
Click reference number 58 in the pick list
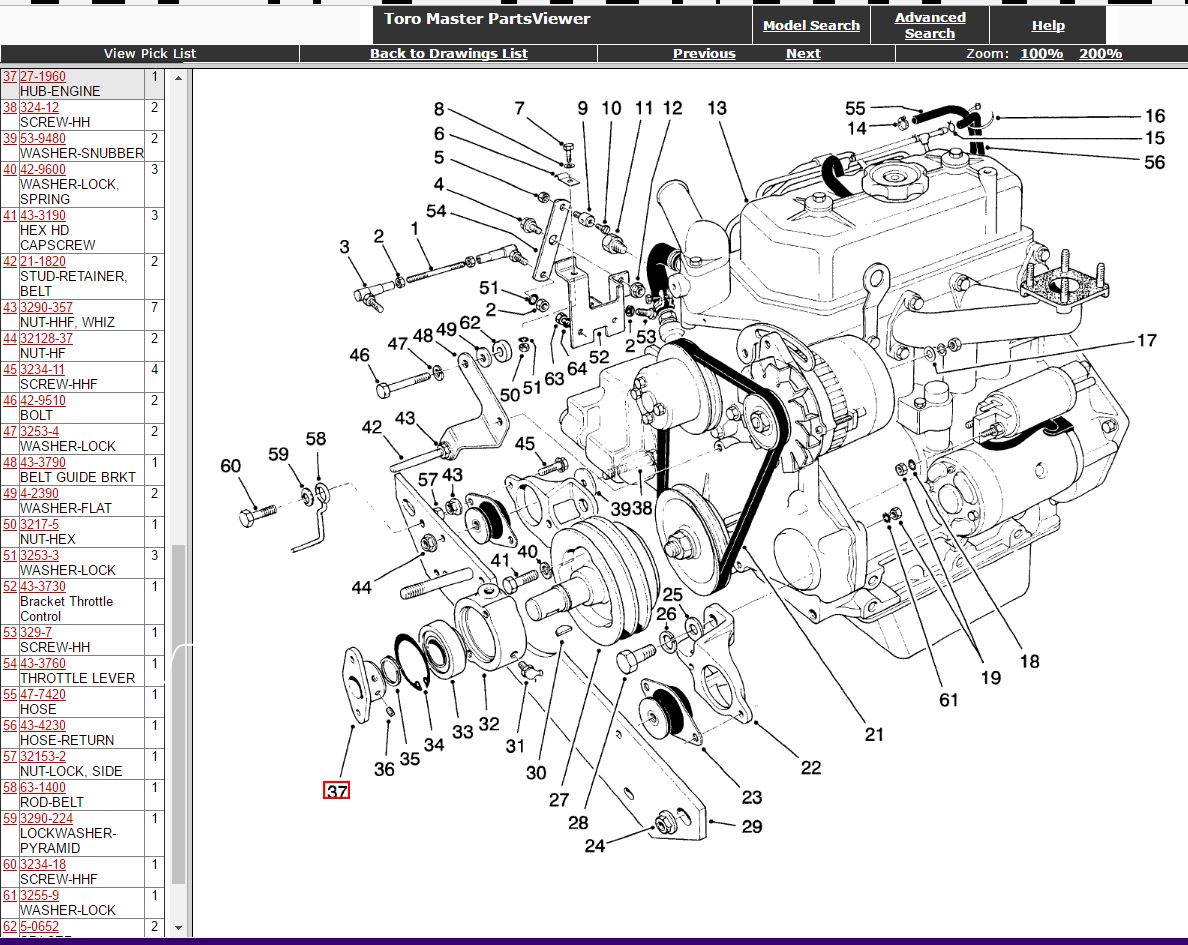pos(9,787)
